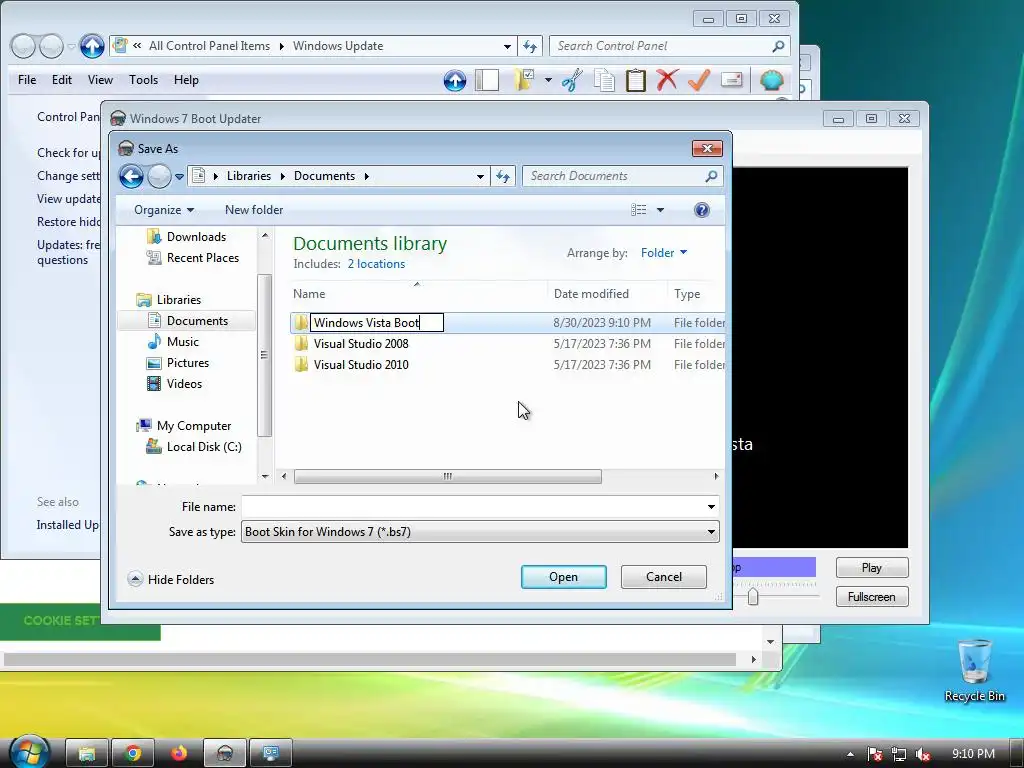
Task: Click the Start orb button
Action: point(29,752)
